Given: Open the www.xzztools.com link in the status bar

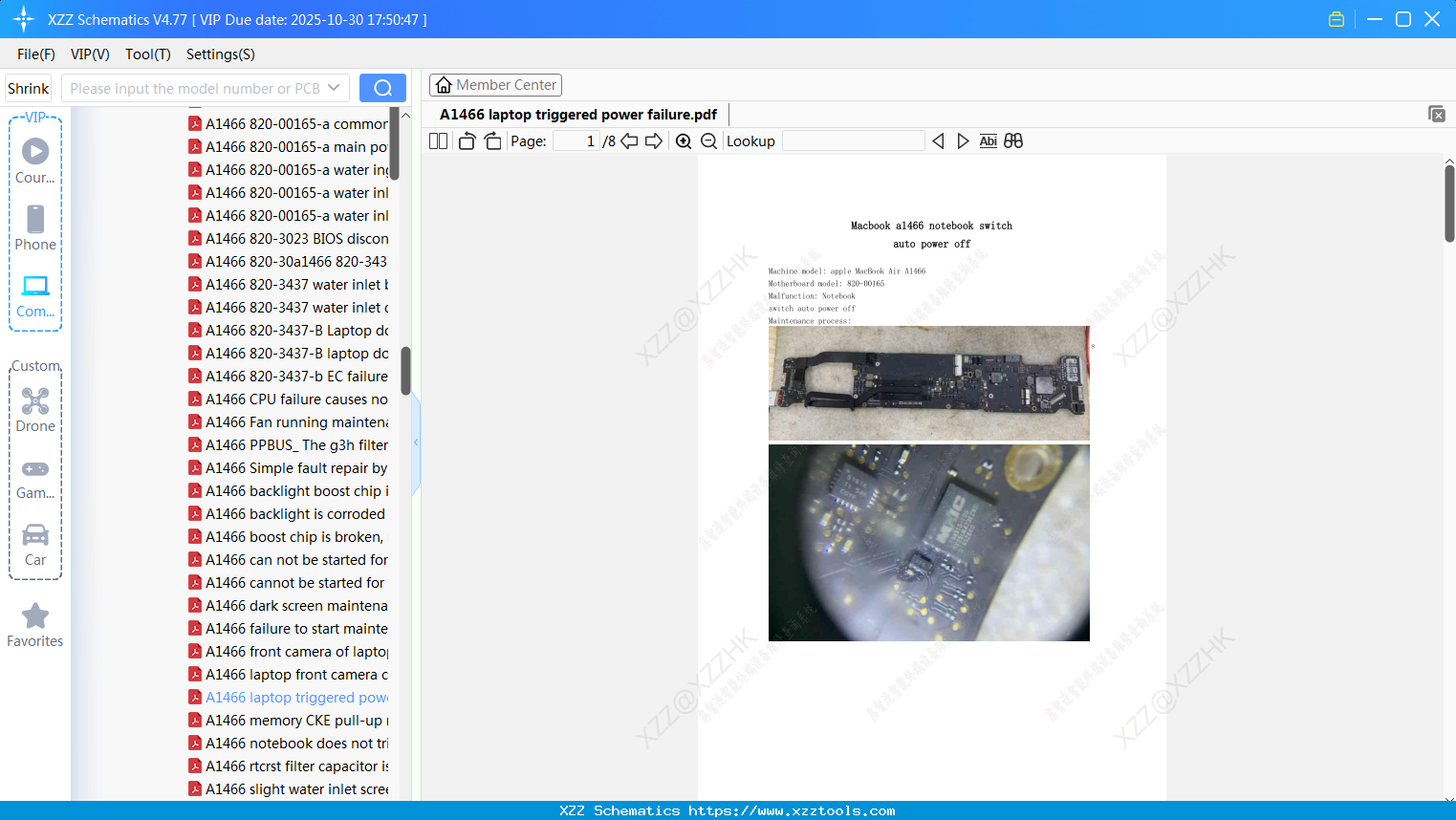Looking at the screenshot, I should [792, 810].
